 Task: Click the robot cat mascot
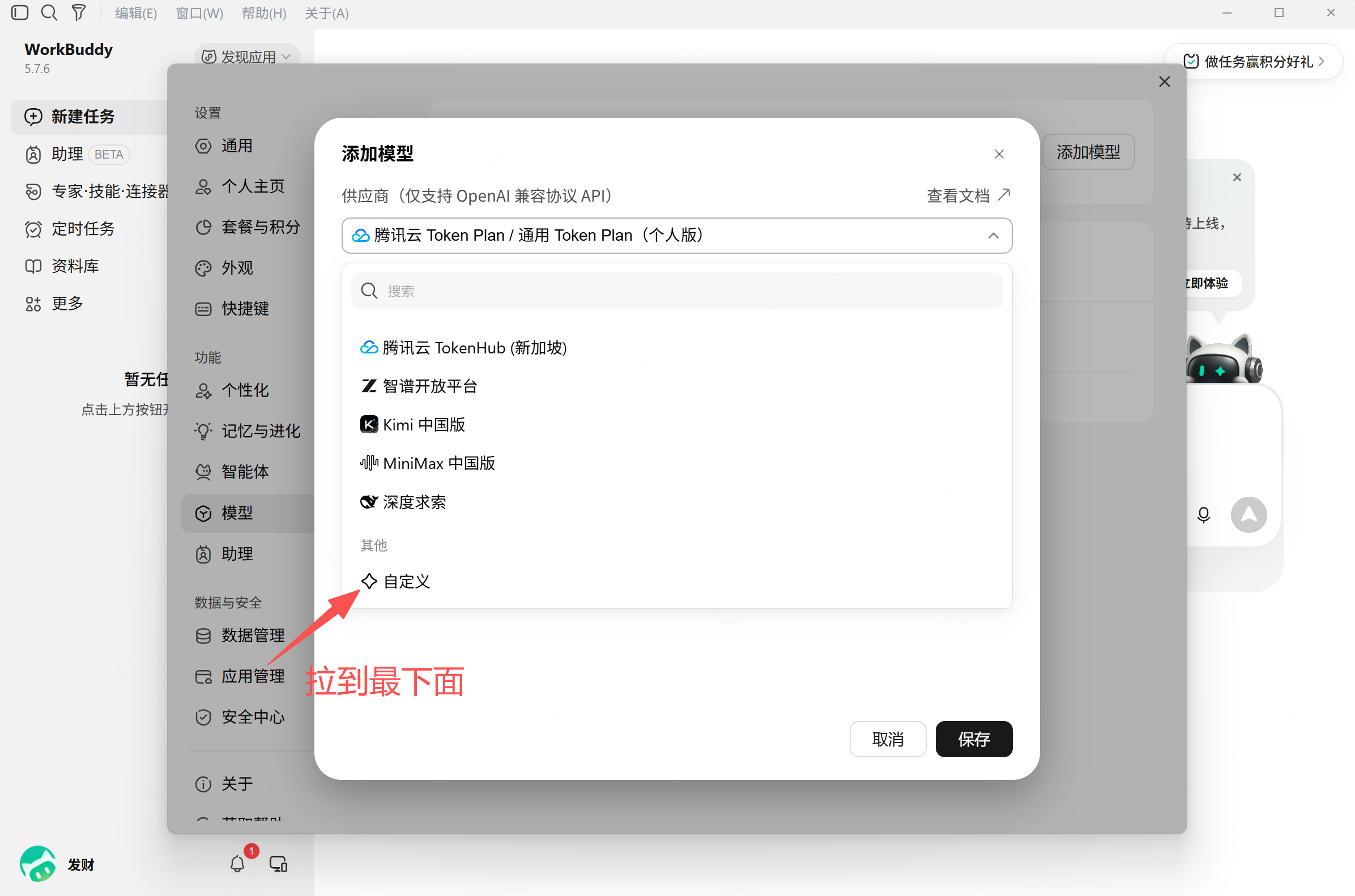(x=1224, y=359)
